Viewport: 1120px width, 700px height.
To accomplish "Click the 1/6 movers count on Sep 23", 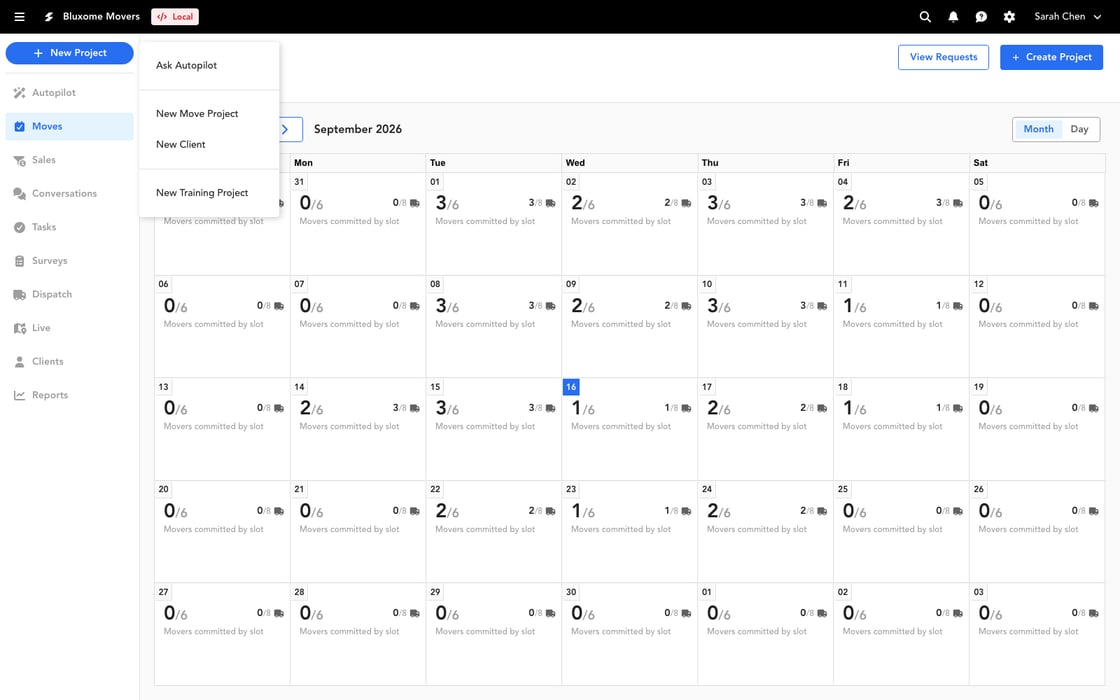I will pos(583,511).
